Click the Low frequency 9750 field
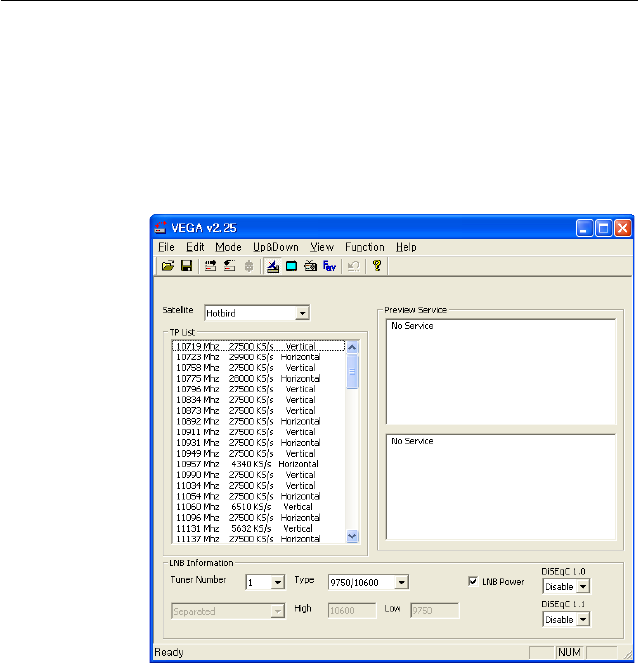 click(x=435, y=611)
